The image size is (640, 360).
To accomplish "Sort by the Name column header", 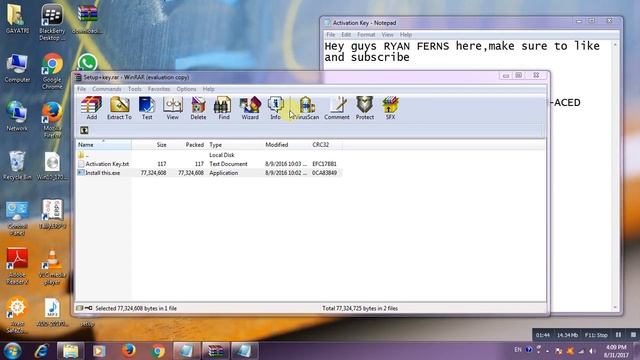I will coord(104,145).
